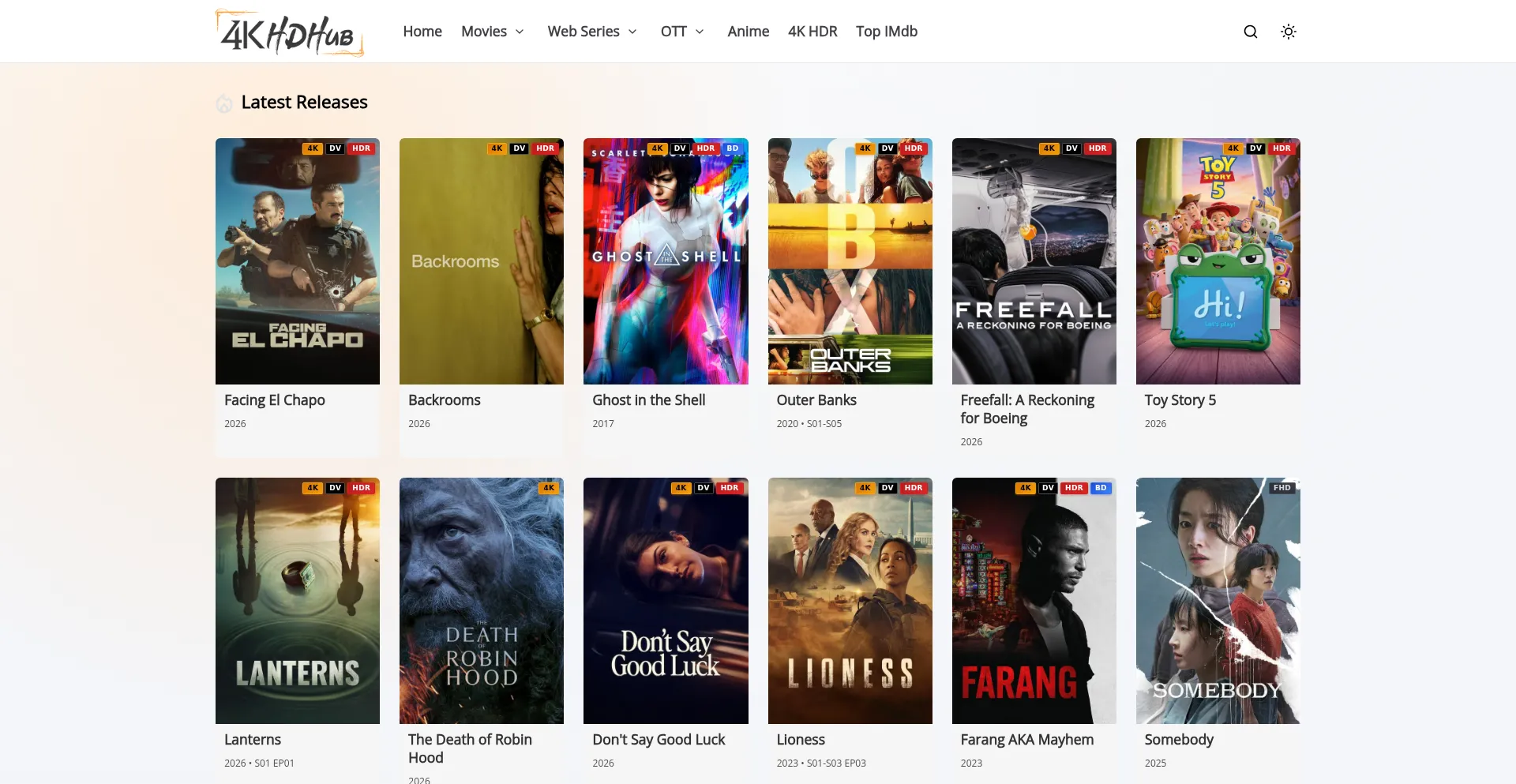This screenshot has width=1516, height=784.
Task: Click the 4K badge on Freefall poster
Action: click(x=1049, y=148)
